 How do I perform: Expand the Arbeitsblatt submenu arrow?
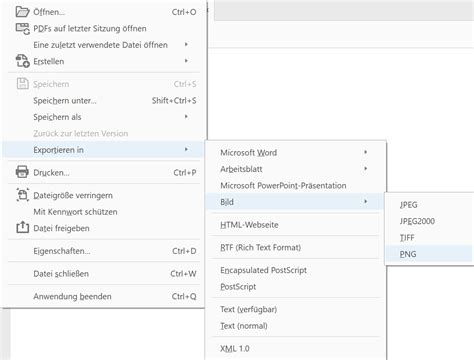(x=366, y=169)
